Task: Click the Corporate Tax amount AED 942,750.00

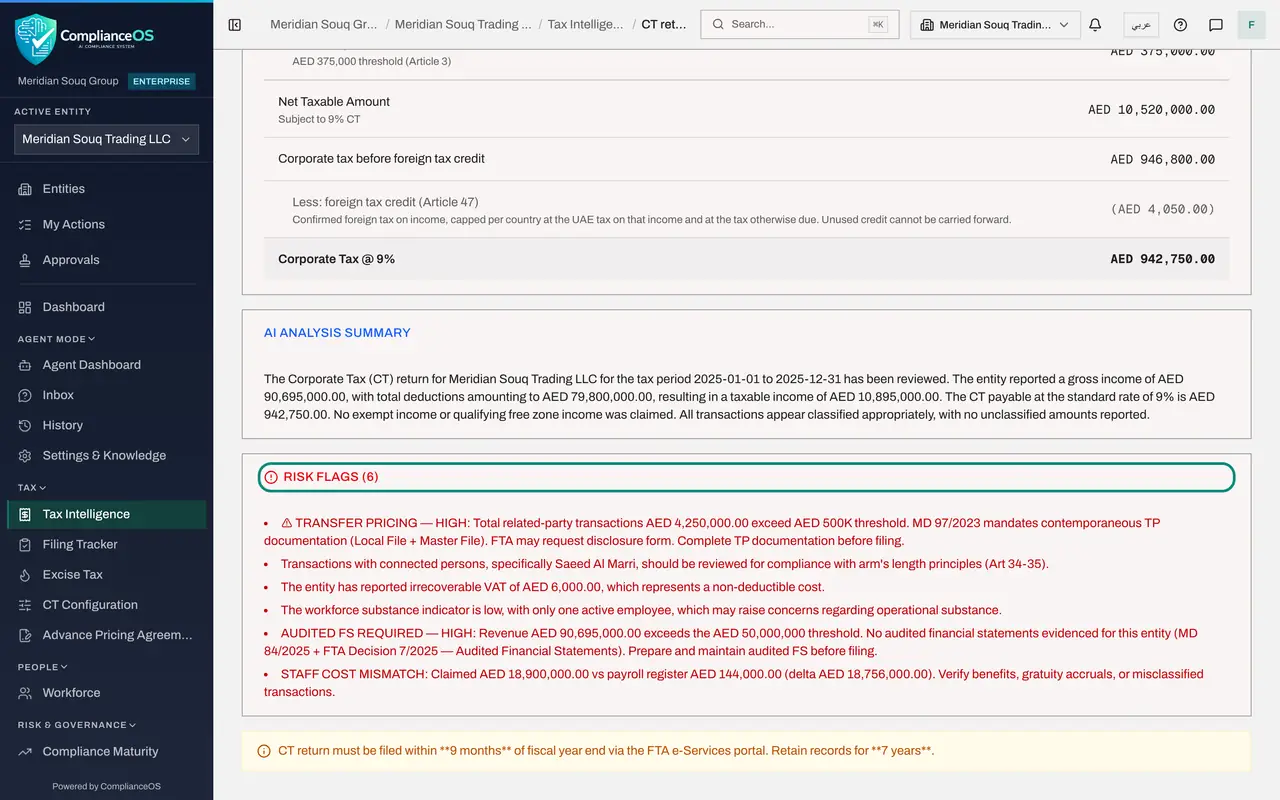Action: (x=1162, y=259)
